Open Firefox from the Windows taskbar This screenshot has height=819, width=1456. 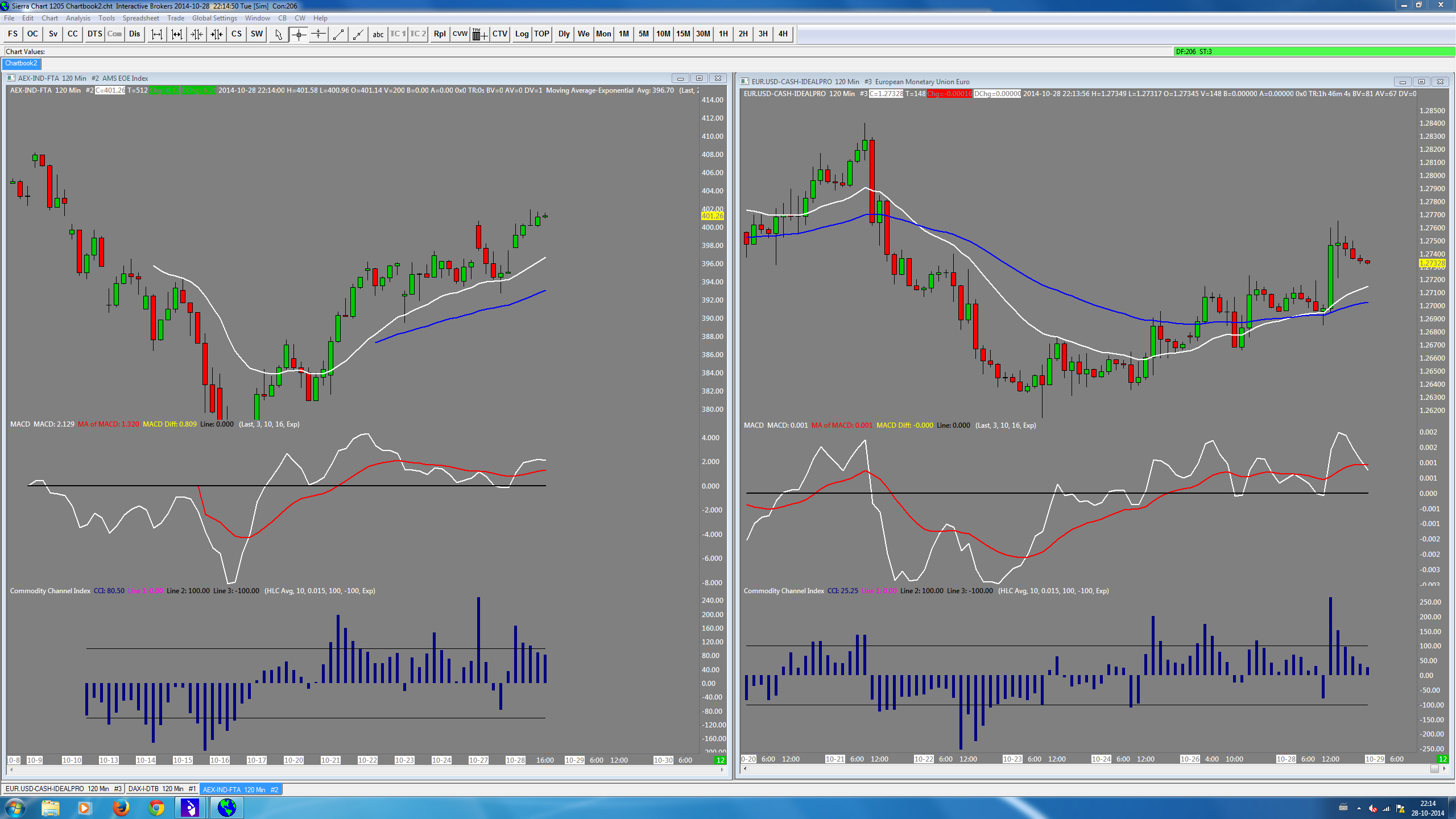coord(121,808)
